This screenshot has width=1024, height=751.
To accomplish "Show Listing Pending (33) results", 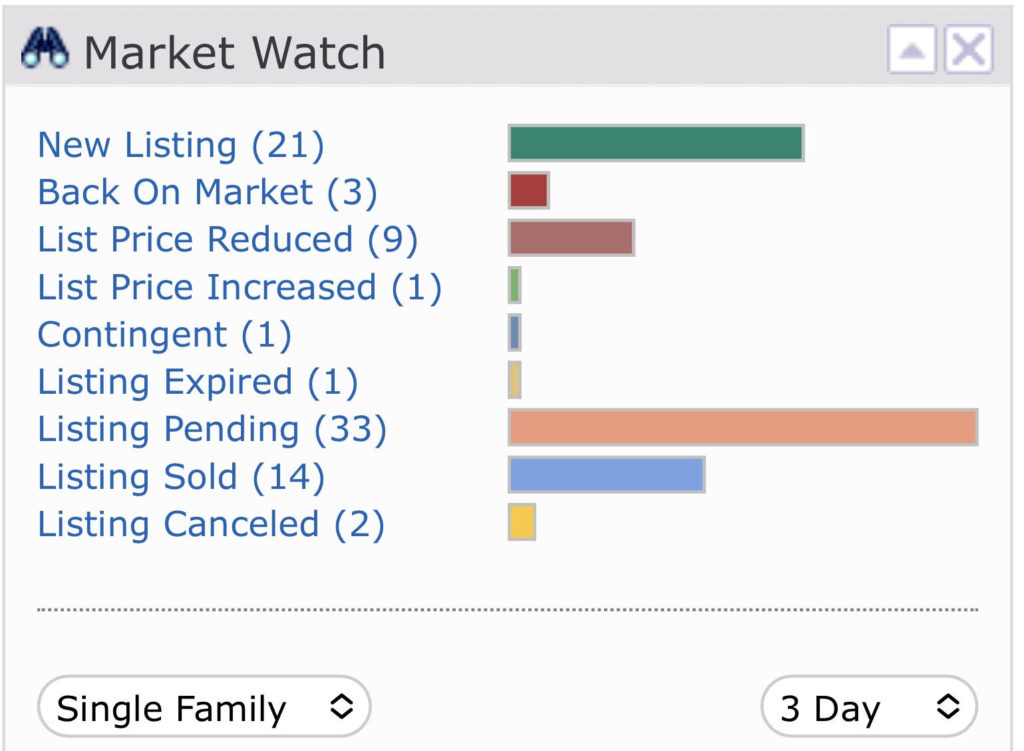I will pos(212,429).
